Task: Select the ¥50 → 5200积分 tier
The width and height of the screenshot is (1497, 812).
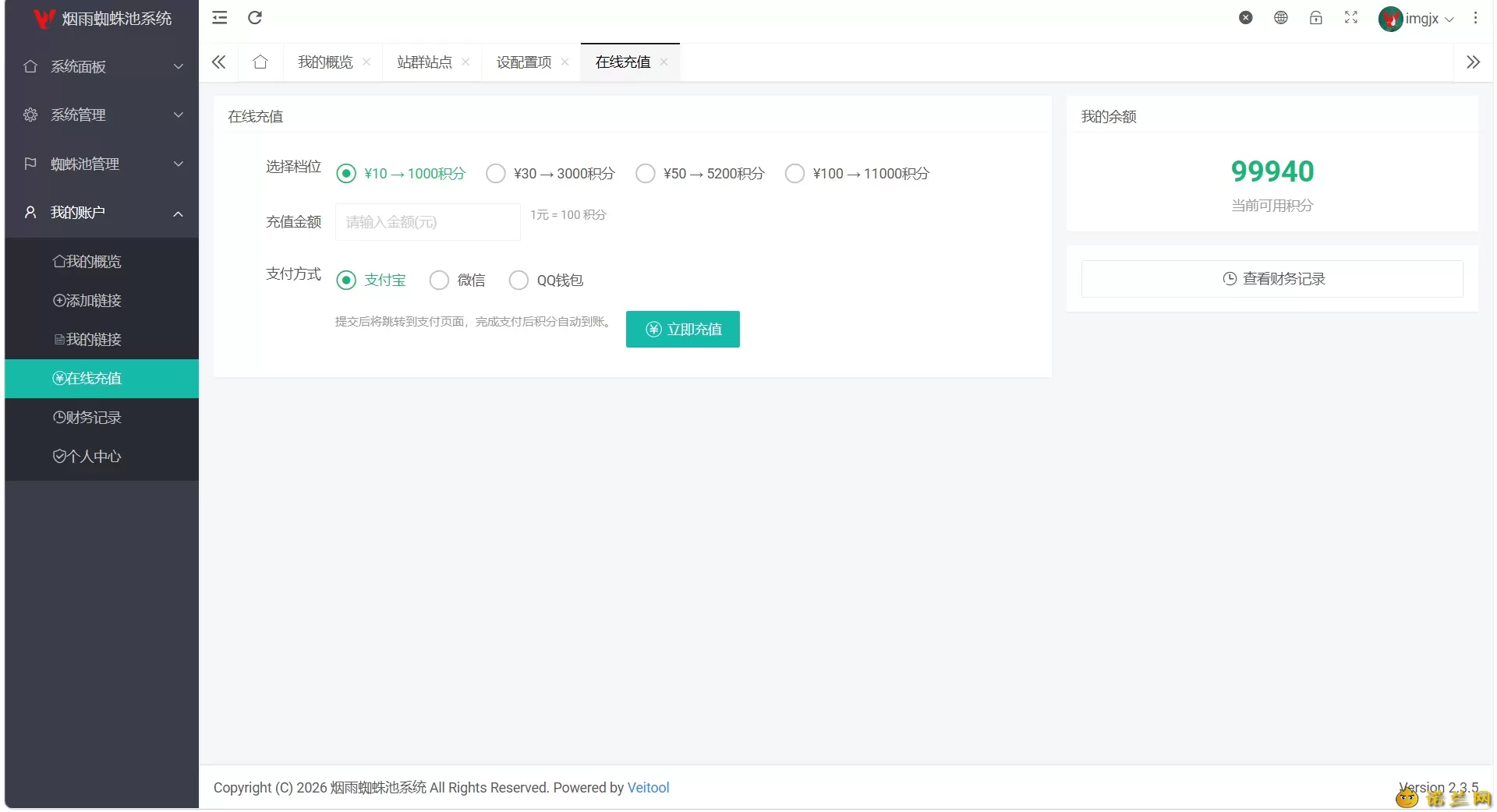Action: [700, 174]
